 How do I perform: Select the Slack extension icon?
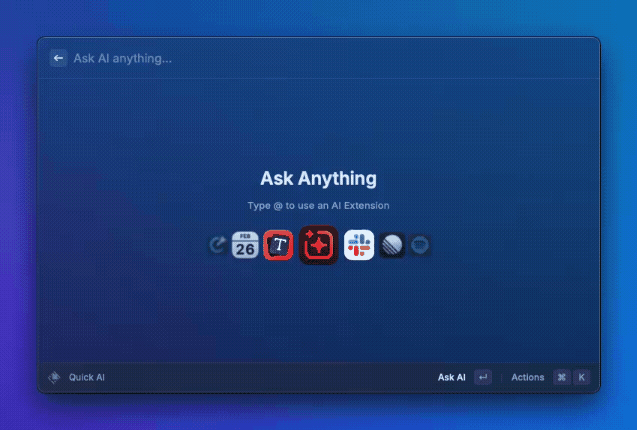coord(359,245)
